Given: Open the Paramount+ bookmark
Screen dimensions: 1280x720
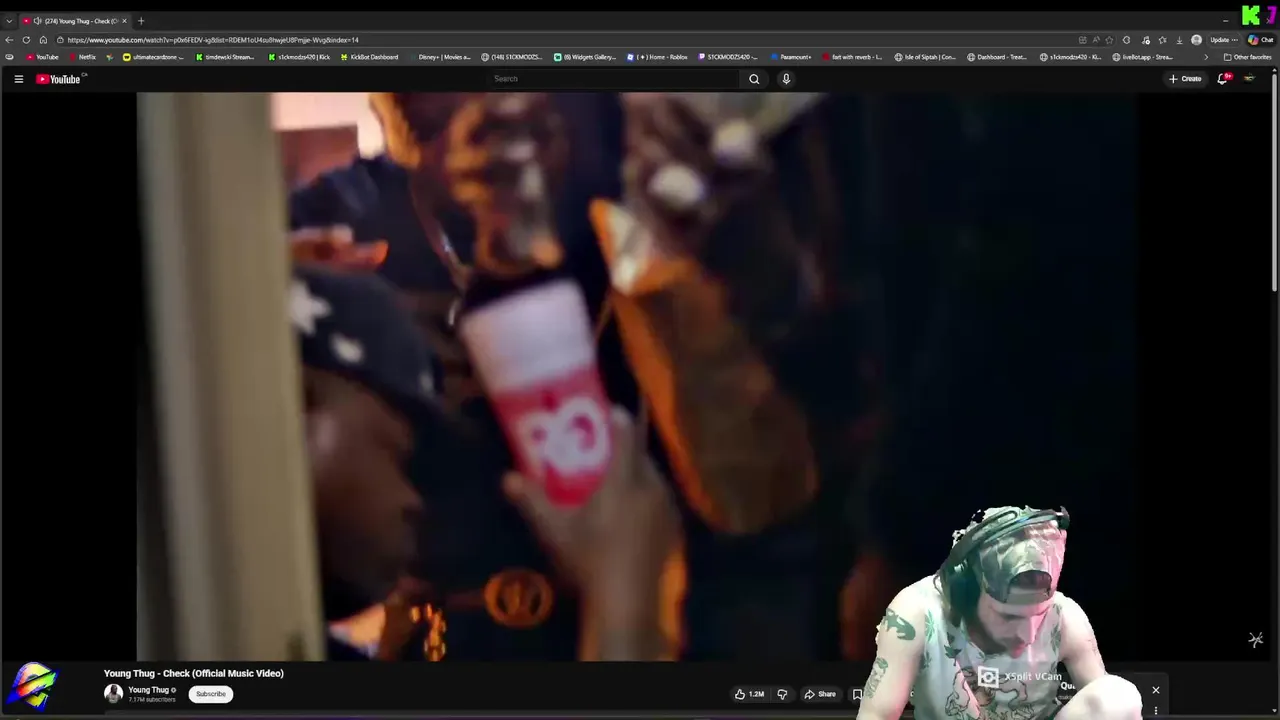Looking at the screenshot, I should pos(791,57).
